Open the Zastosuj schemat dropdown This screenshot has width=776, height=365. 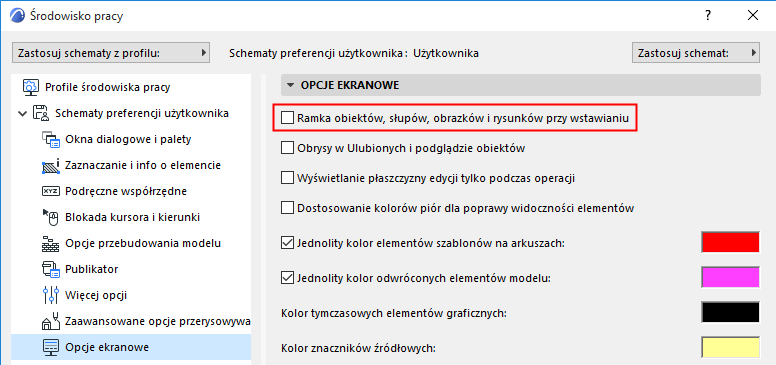[x=695, y=53]
